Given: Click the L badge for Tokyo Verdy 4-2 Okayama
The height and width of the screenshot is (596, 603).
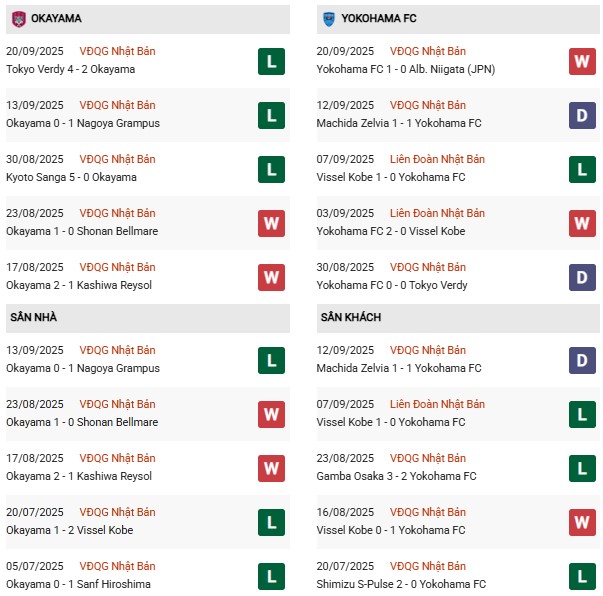Looking at the screenshot, I should coord(272,61).
